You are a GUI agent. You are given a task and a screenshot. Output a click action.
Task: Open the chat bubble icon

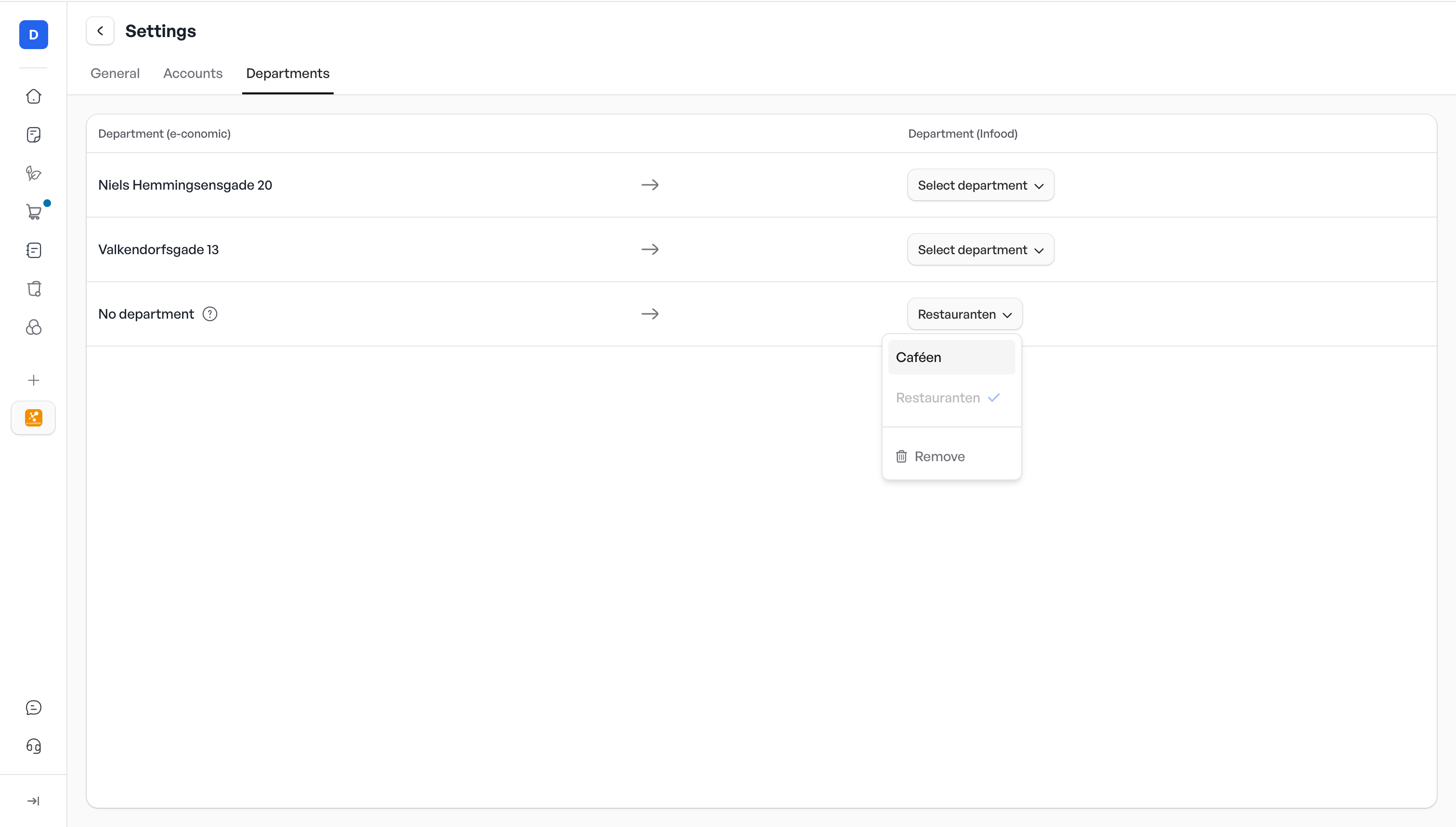click(34, 707)
